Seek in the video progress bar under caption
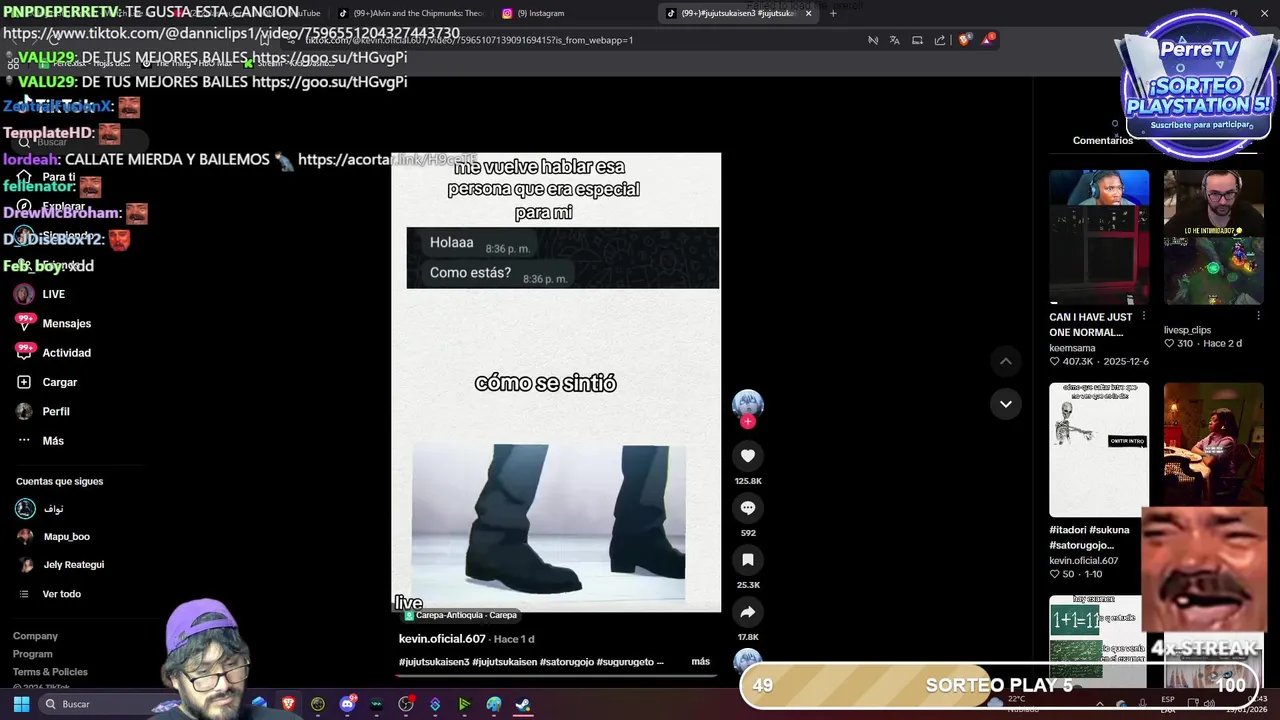Viewport: 1280px width, 720px height. tap(556, 676)
